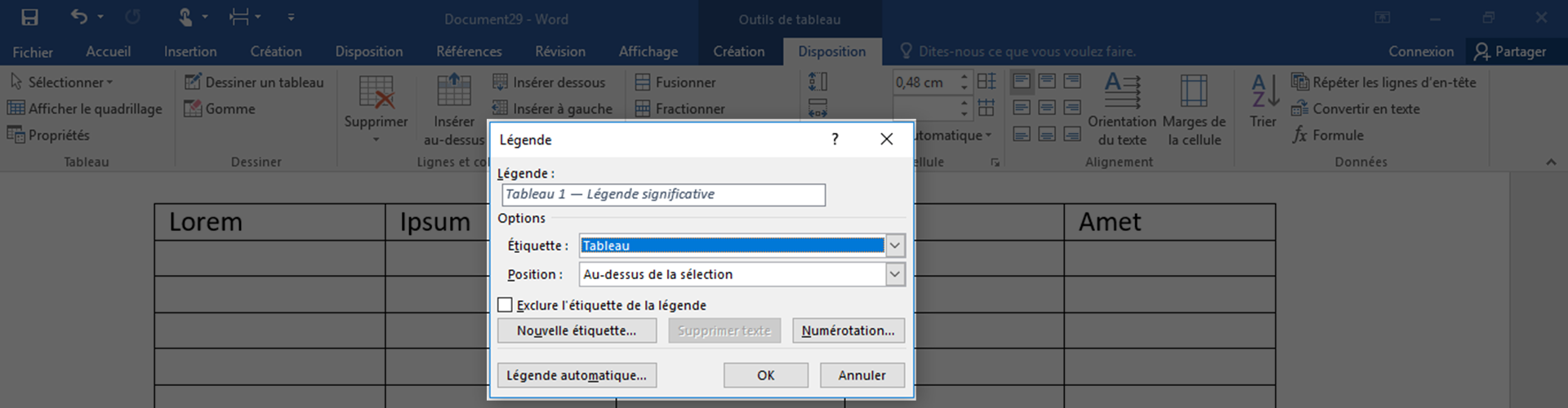Open table tools Création tab
This screenshot has height=408, width=1568.
click(x=739, y=51)
